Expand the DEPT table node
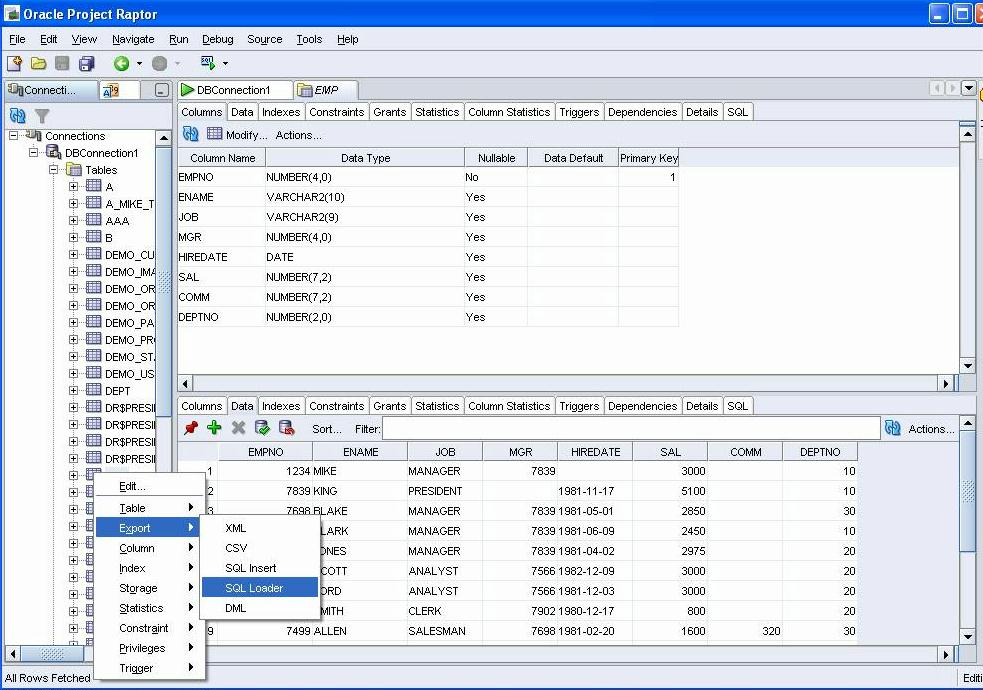This screenshot has height=690, width=983. pos(74,391)
